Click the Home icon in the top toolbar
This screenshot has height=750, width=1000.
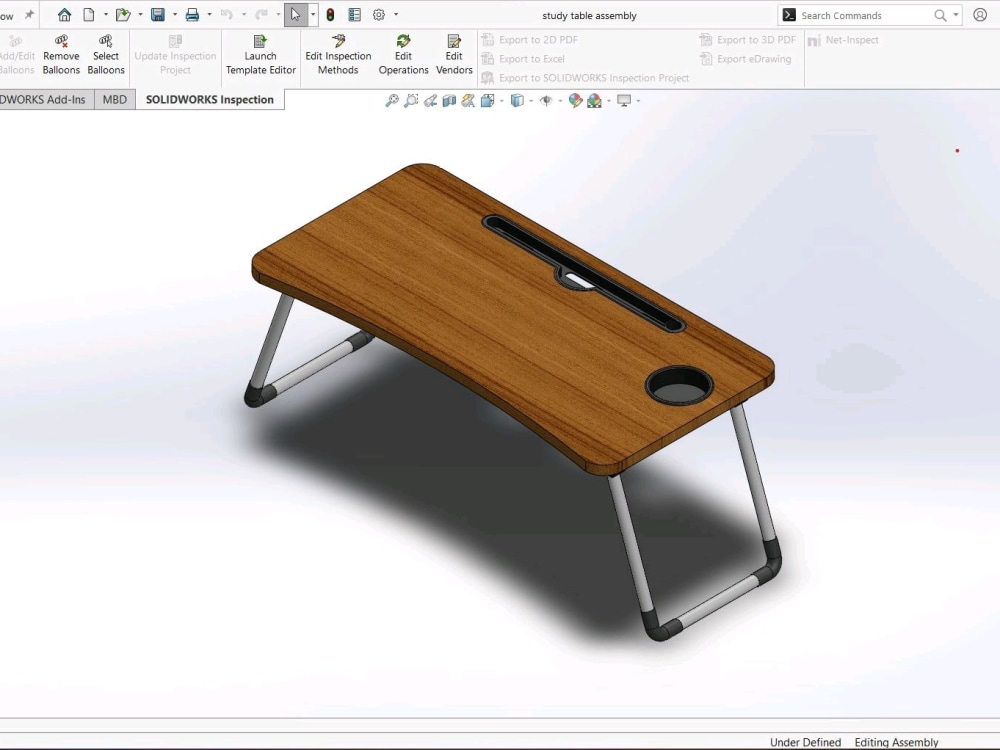[x=64, y=14]
